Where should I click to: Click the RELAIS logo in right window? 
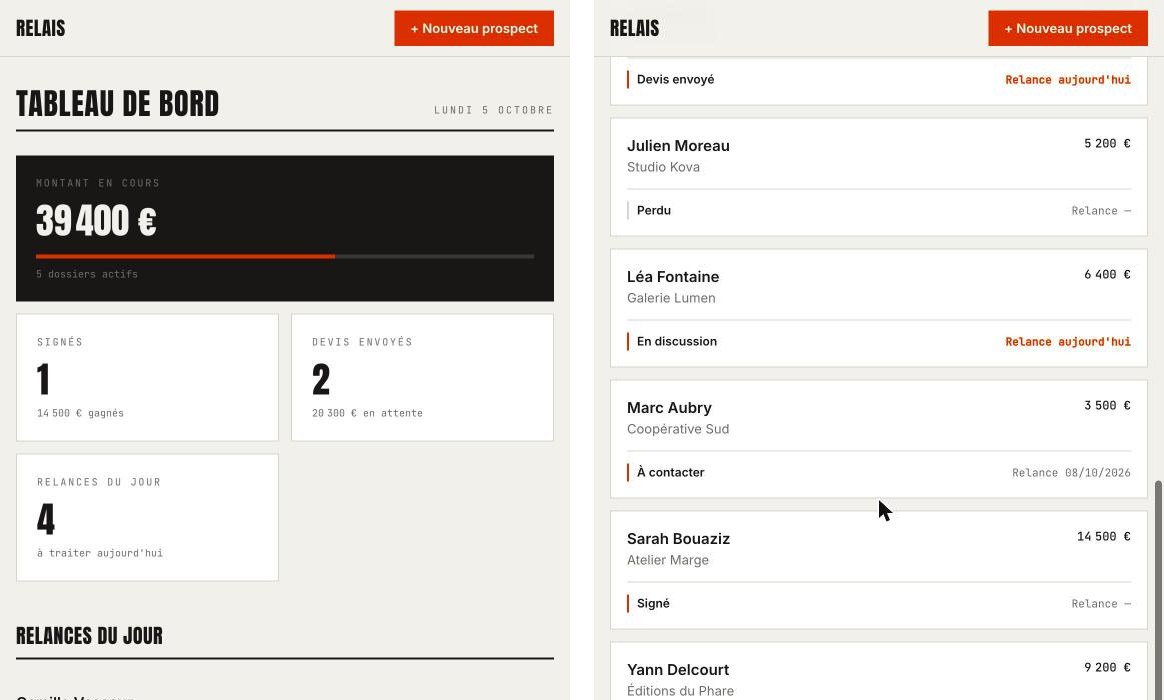tap(635, 28)
